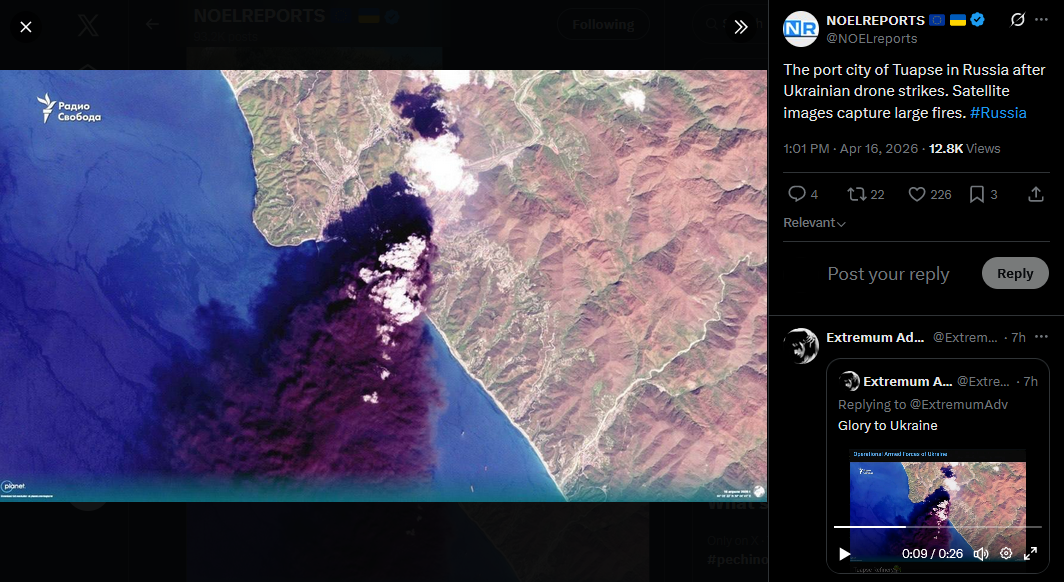This screenshot has width=1064, height=582.
Task: Open the video settings gear
Action: (x=1006, y=554)
